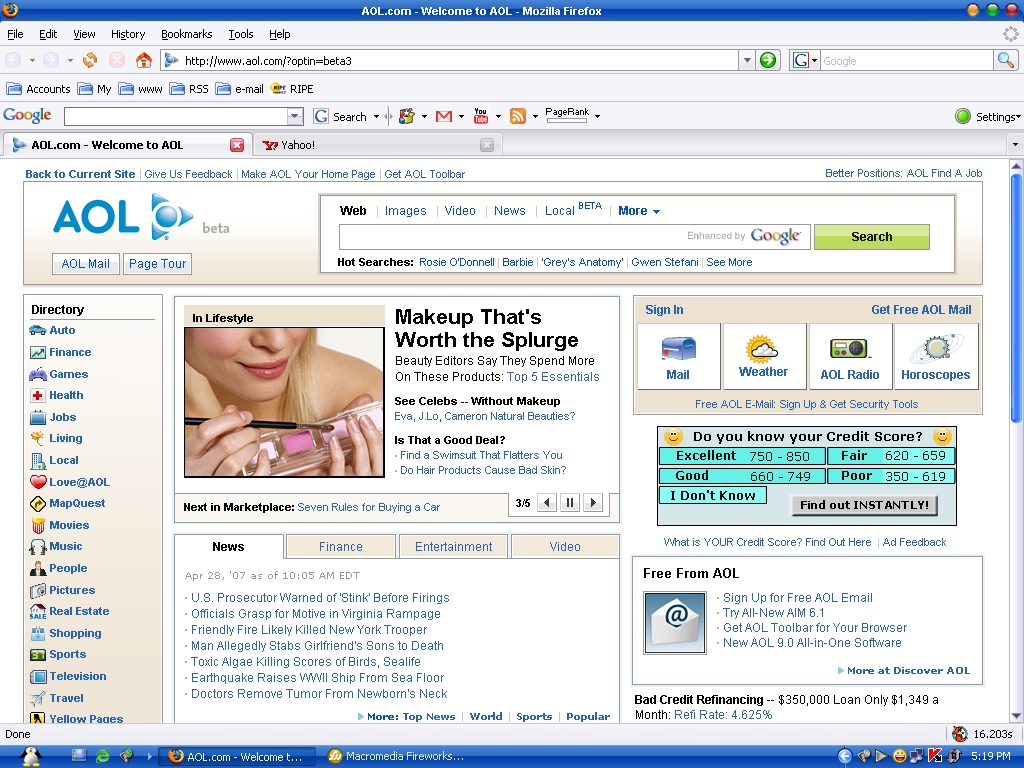The height and width of the screenshot is (768, 1024).
Task: Open AOL Radio icon
Action: click(x=849, y=349)
